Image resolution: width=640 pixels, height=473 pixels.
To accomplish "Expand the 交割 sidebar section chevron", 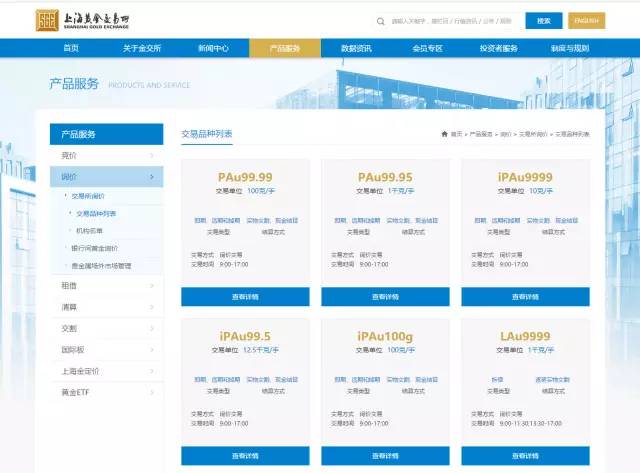I will (x=152, y=329).
